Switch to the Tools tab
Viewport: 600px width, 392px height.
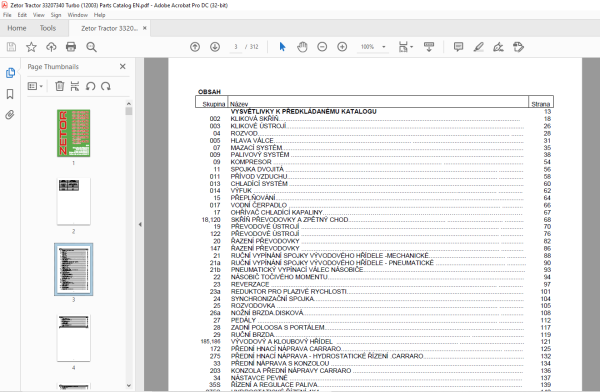tap(48, 28)
